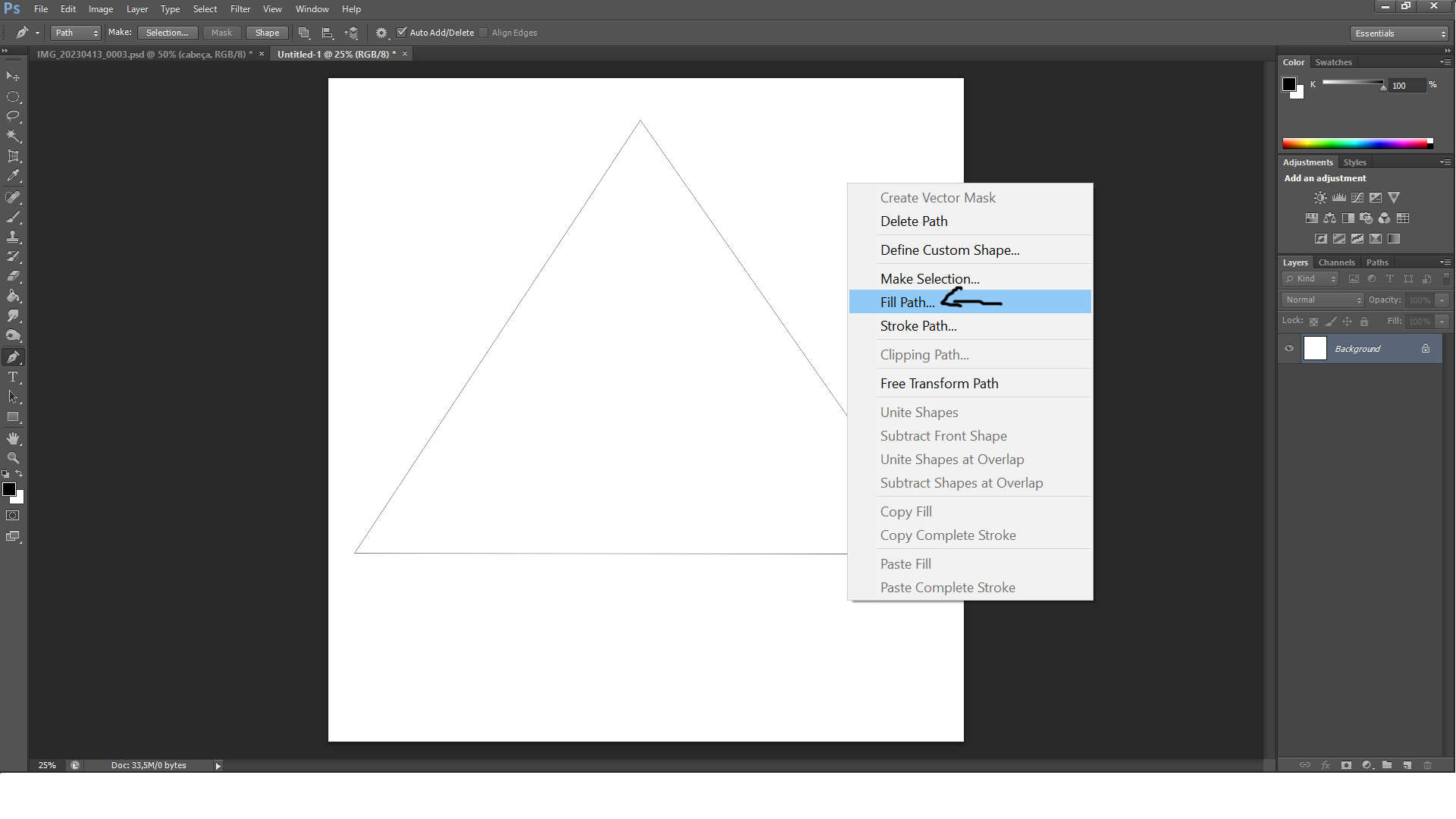Image resolution: width=1456 pixels, height=819 pixels.
Task: Click the Selection... make button
Action: point(167,33)
